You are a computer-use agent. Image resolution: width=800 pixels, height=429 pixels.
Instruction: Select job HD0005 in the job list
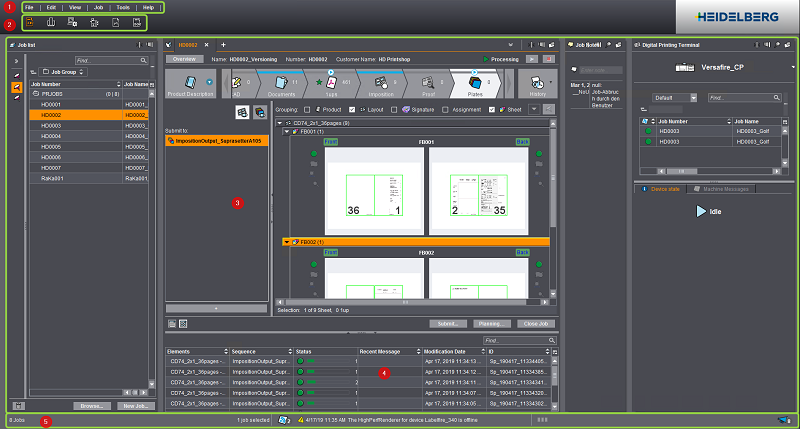pyautogui.click(x=51, y=146)
